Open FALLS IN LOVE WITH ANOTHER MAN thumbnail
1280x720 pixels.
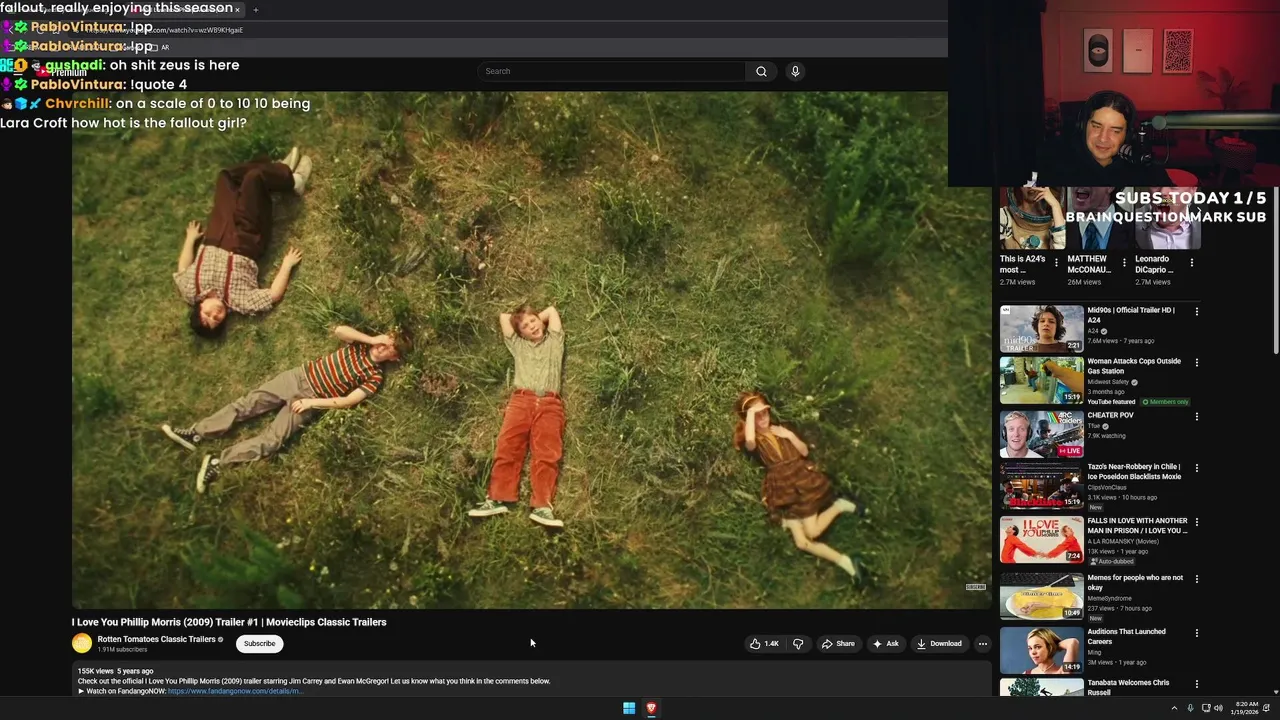[1041, 540]
